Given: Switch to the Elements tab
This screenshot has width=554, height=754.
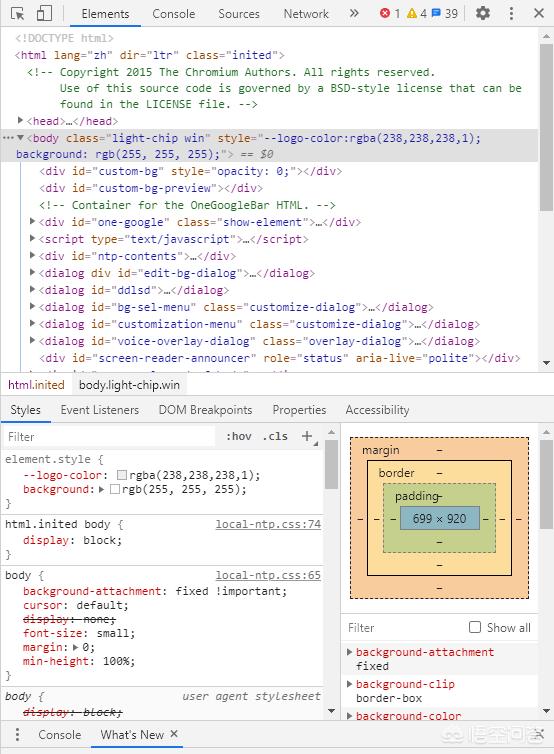Looking at the screenshot, I should (x=105, y=13).
